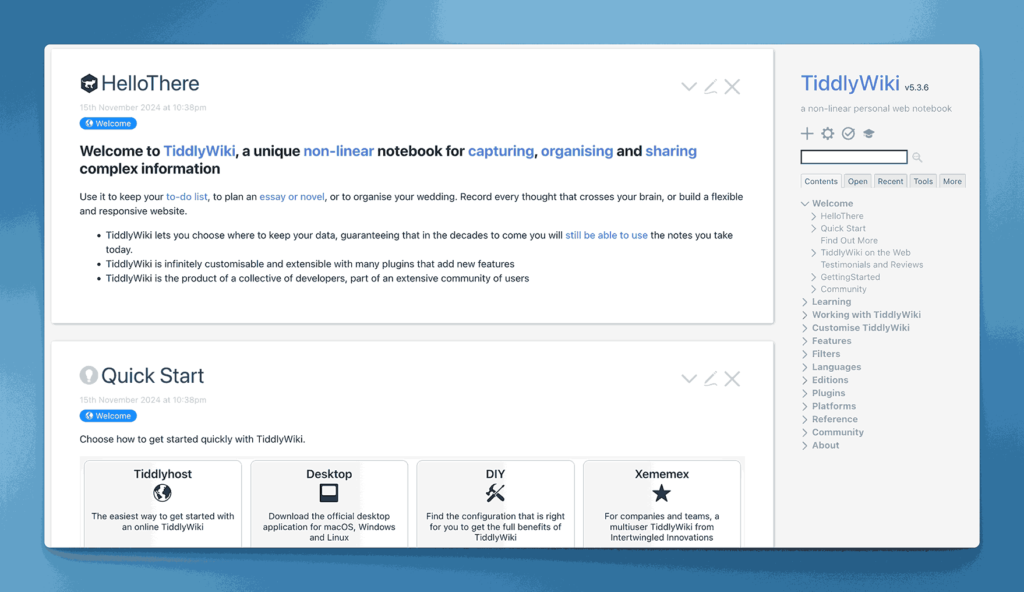
Task: Open Find Out More in contents
Action: 849,240
